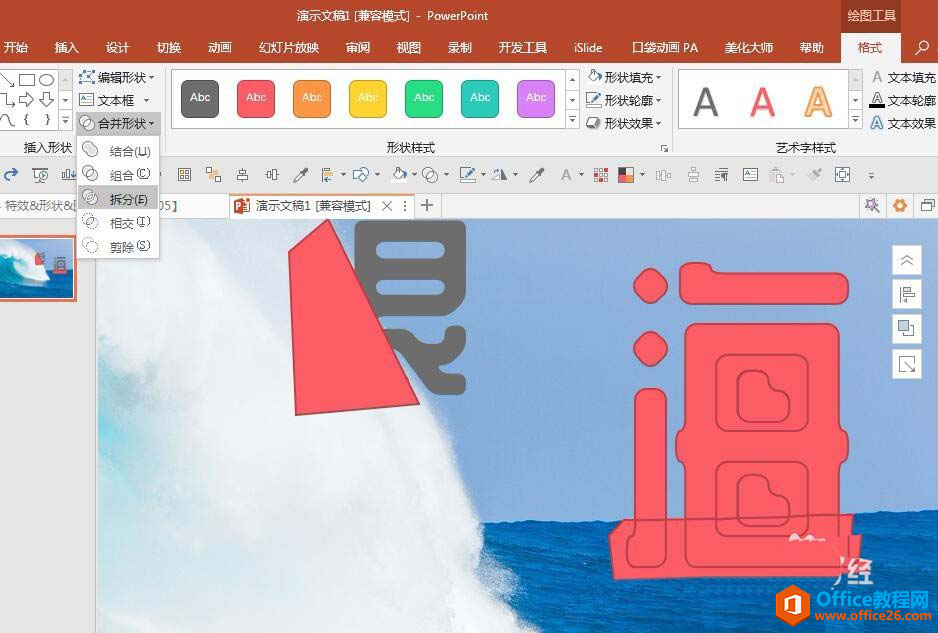Apply the purple Abc shape style
The image size is (938, 633).
pos(536,98)
